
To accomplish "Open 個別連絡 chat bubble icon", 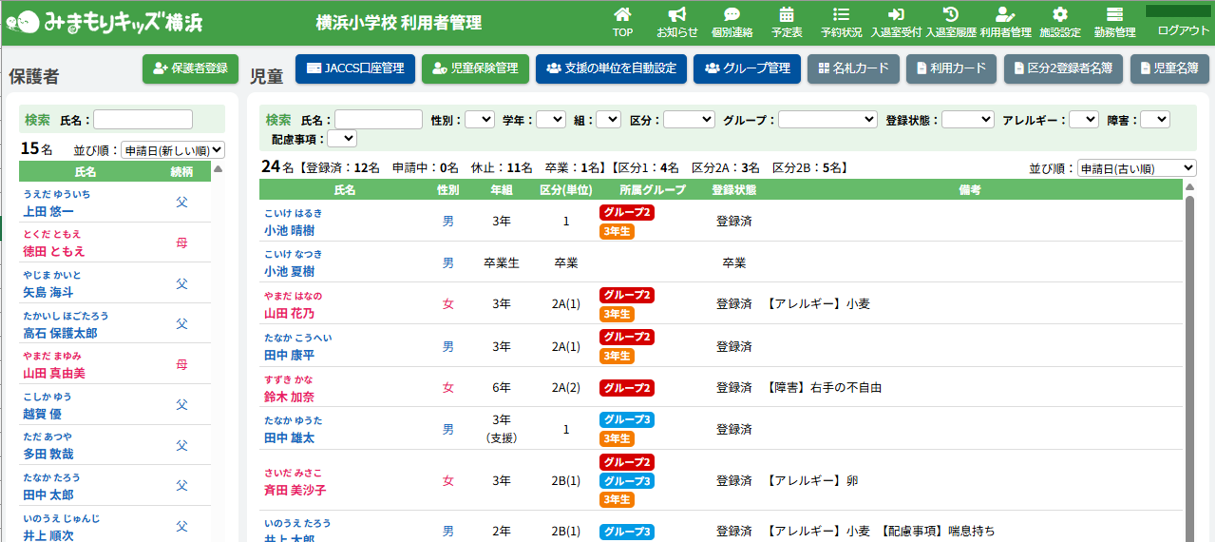I will click(x=732, y=15).
